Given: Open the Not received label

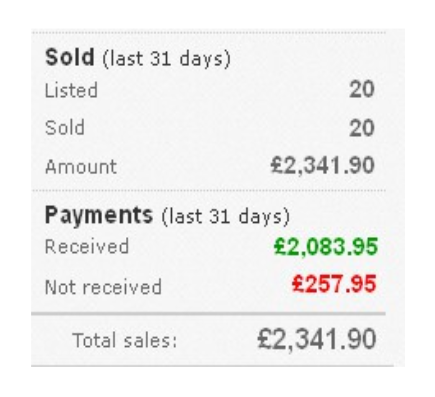Looking at the screenshot, I should click(x=103, y=287).
